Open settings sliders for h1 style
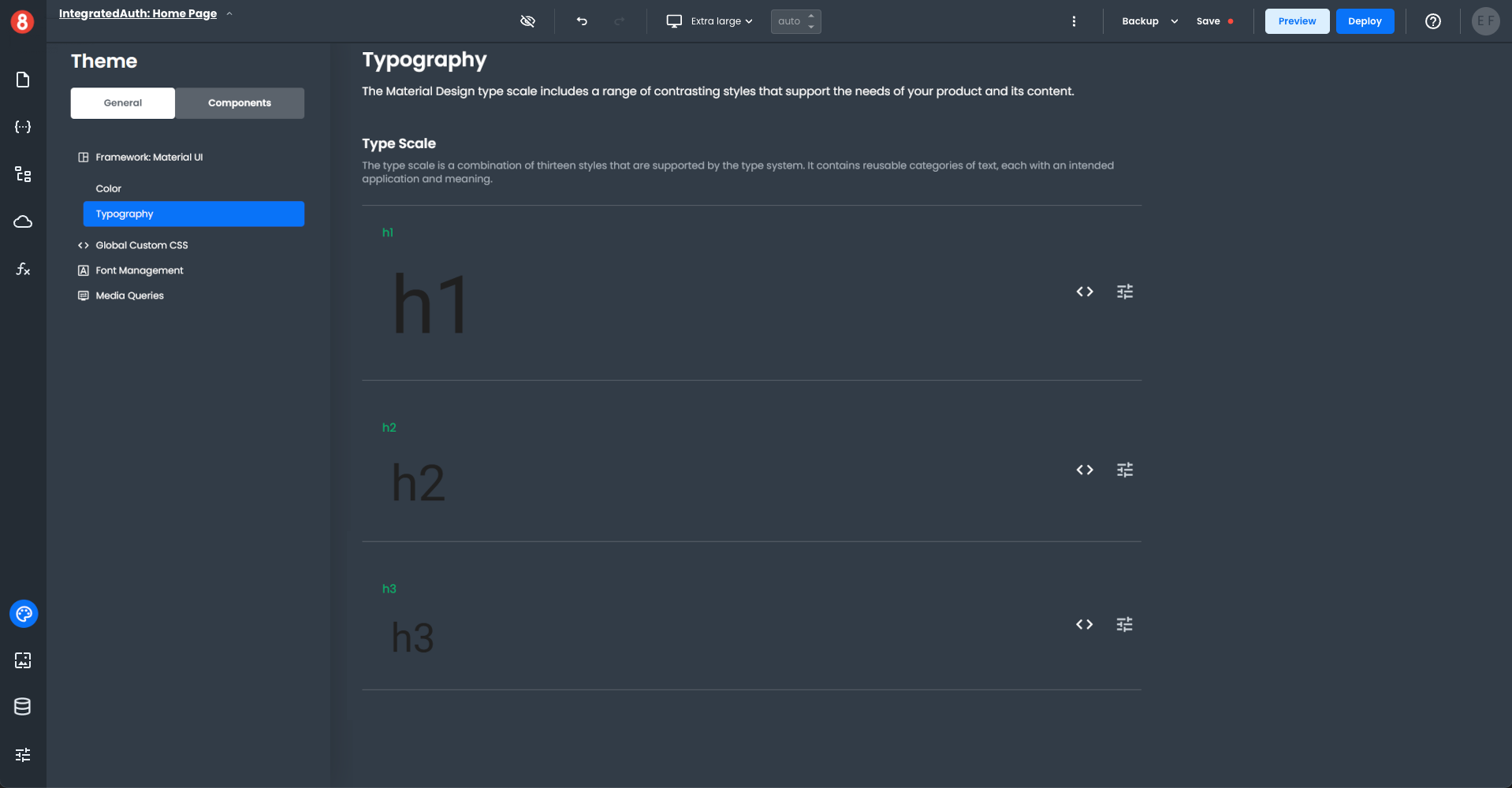Image resolution: width=1512 pixels, height=788 pixels. click(1124, 292)
